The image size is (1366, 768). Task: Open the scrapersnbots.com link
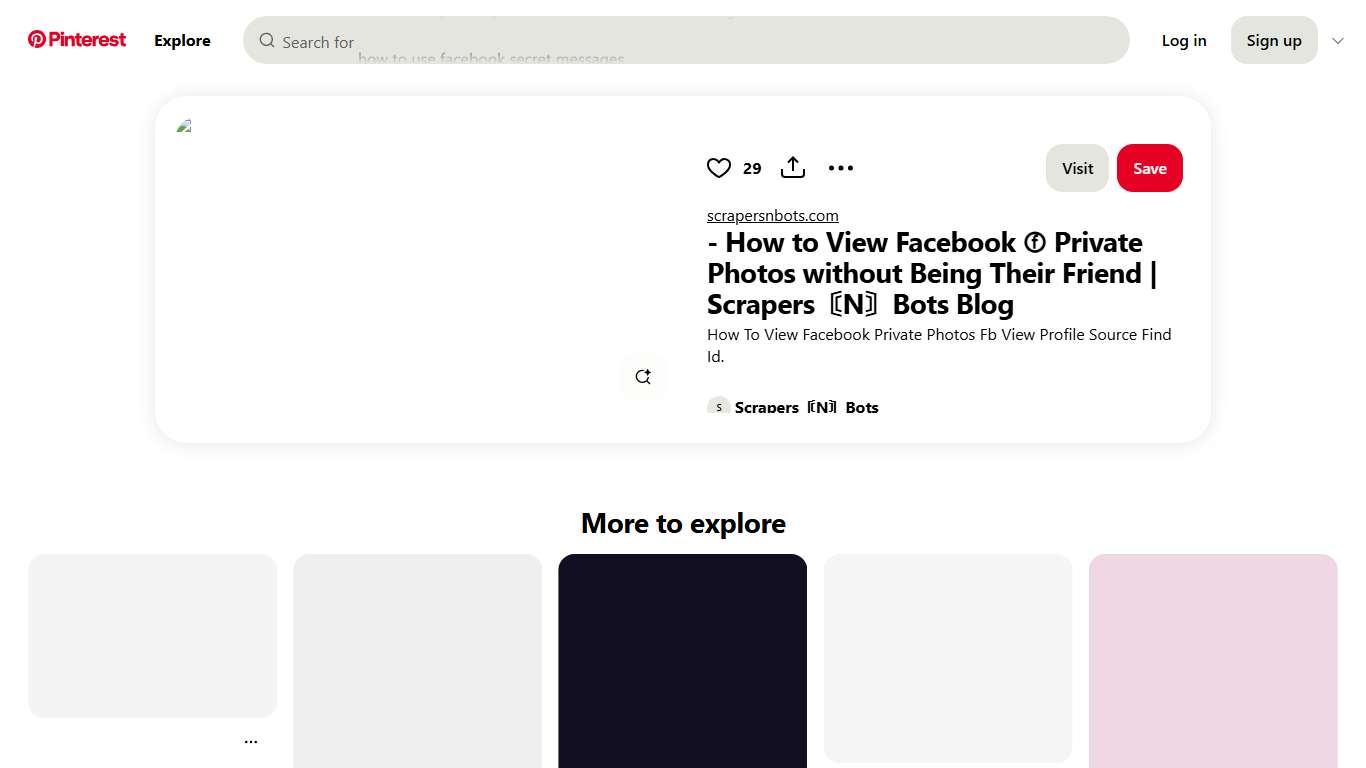(772, 215)
